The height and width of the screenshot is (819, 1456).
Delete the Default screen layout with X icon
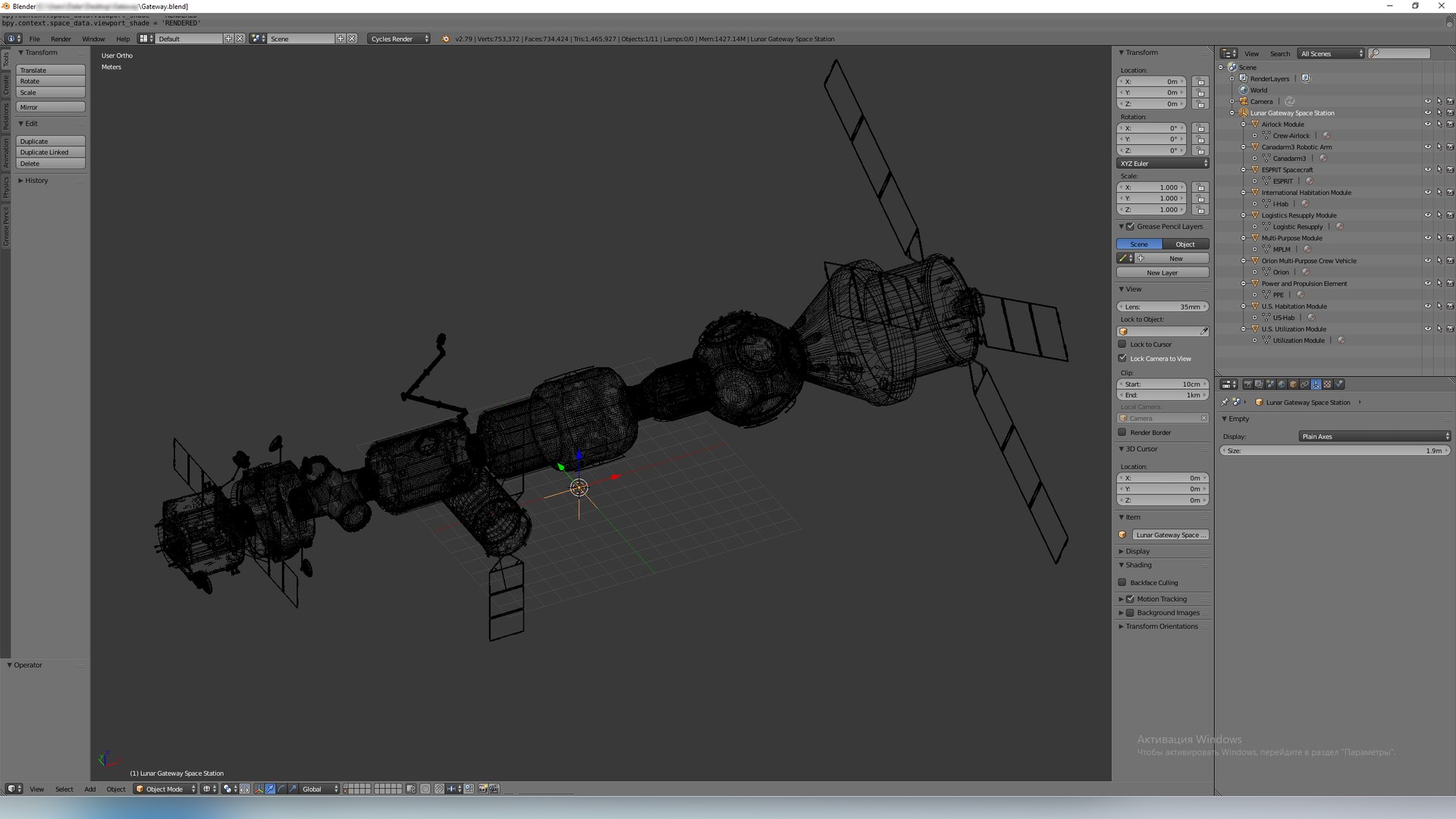tap(240, 39)
